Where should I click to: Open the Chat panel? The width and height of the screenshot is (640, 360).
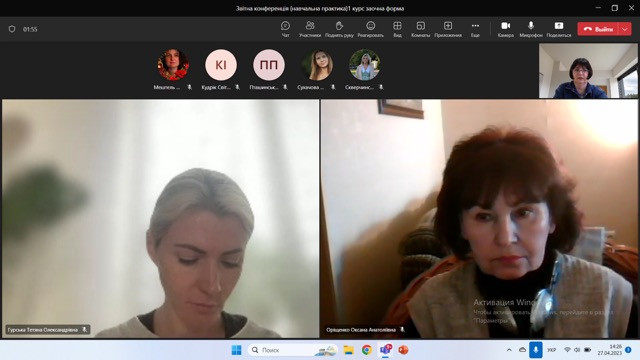click(x=285, y=29)
